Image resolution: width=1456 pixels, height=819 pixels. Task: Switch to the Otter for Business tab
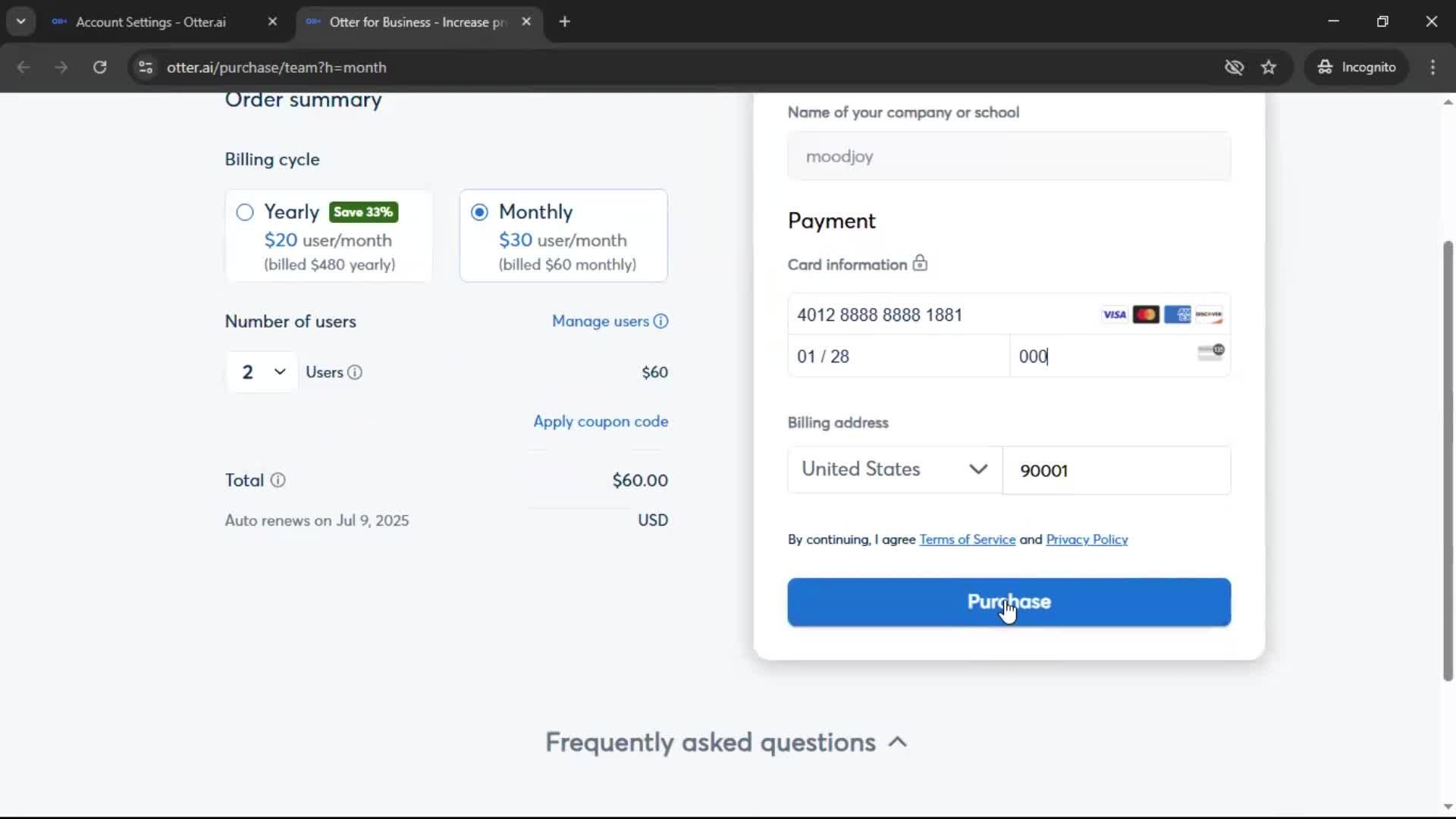(x=419, y=22)
